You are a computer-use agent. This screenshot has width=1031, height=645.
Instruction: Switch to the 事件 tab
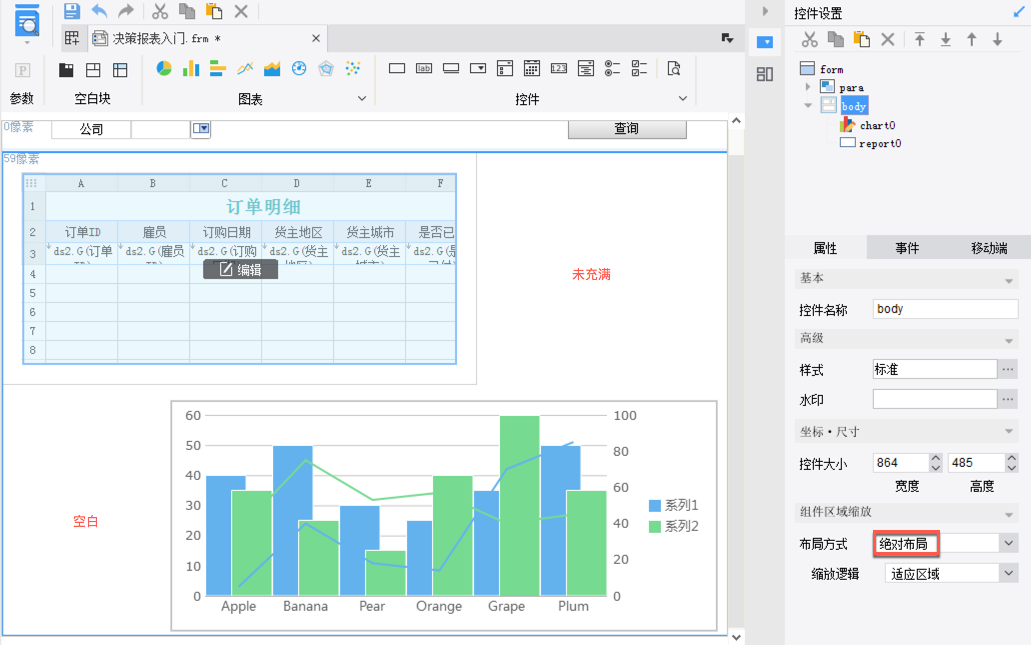pyautogui.click(x=906, y=248)
